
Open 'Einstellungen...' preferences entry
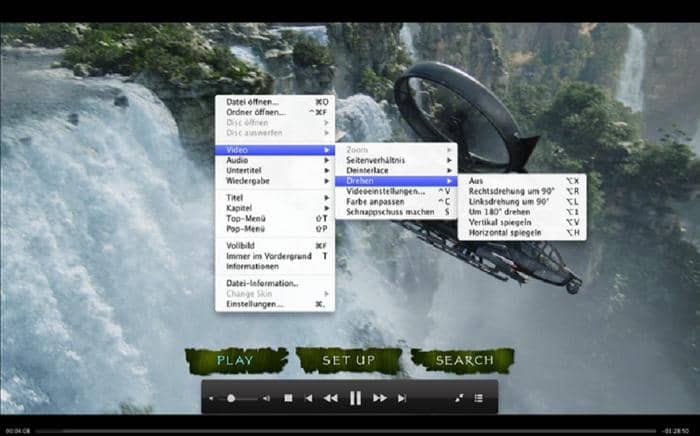tap(275, 304)
